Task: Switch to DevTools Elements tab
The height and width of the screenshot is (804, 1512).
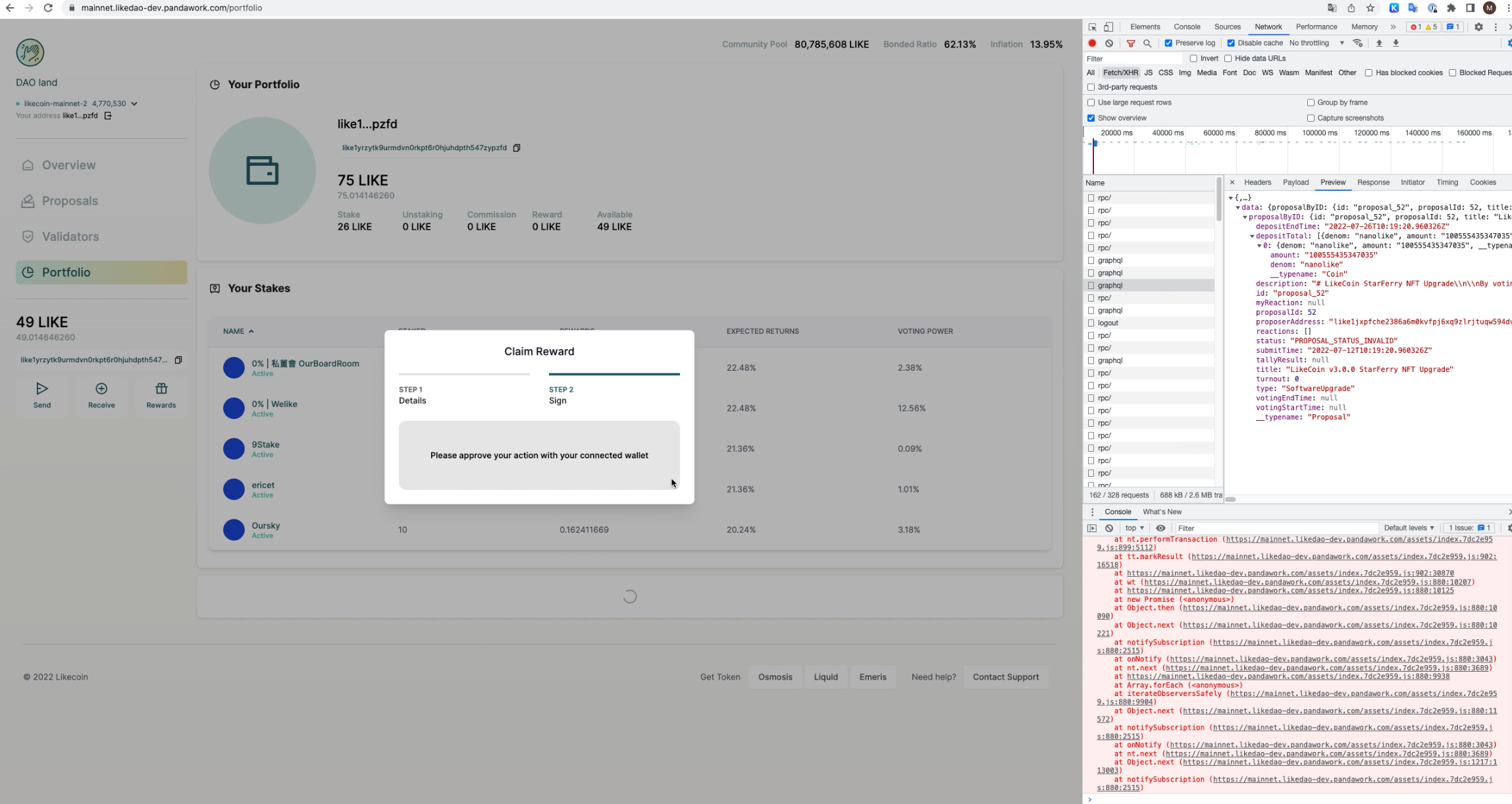Action: click(1145, 27)
